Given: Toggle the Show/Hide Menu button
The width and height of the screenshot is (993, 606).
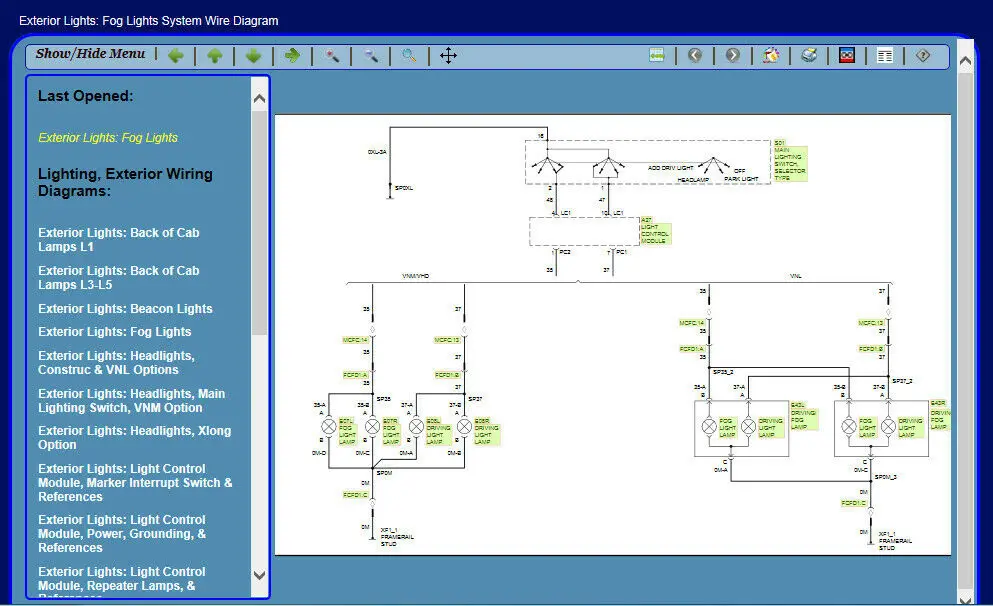Looking at the screenshot, I should point(90,54).
